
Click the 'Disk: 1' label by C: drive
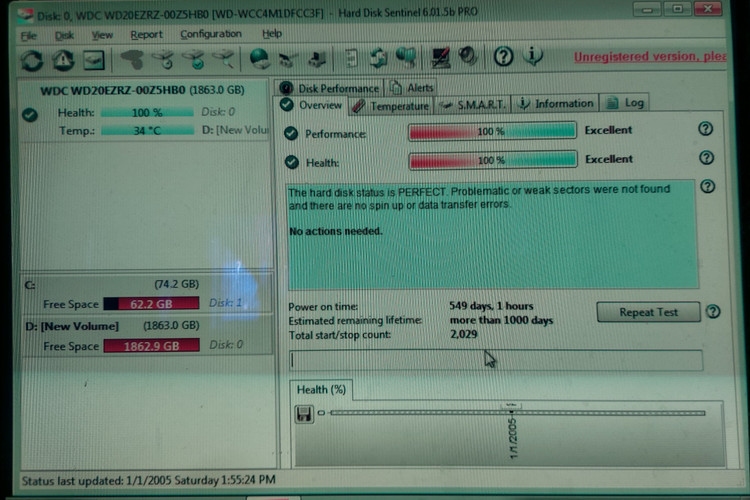tap(226, 303)
